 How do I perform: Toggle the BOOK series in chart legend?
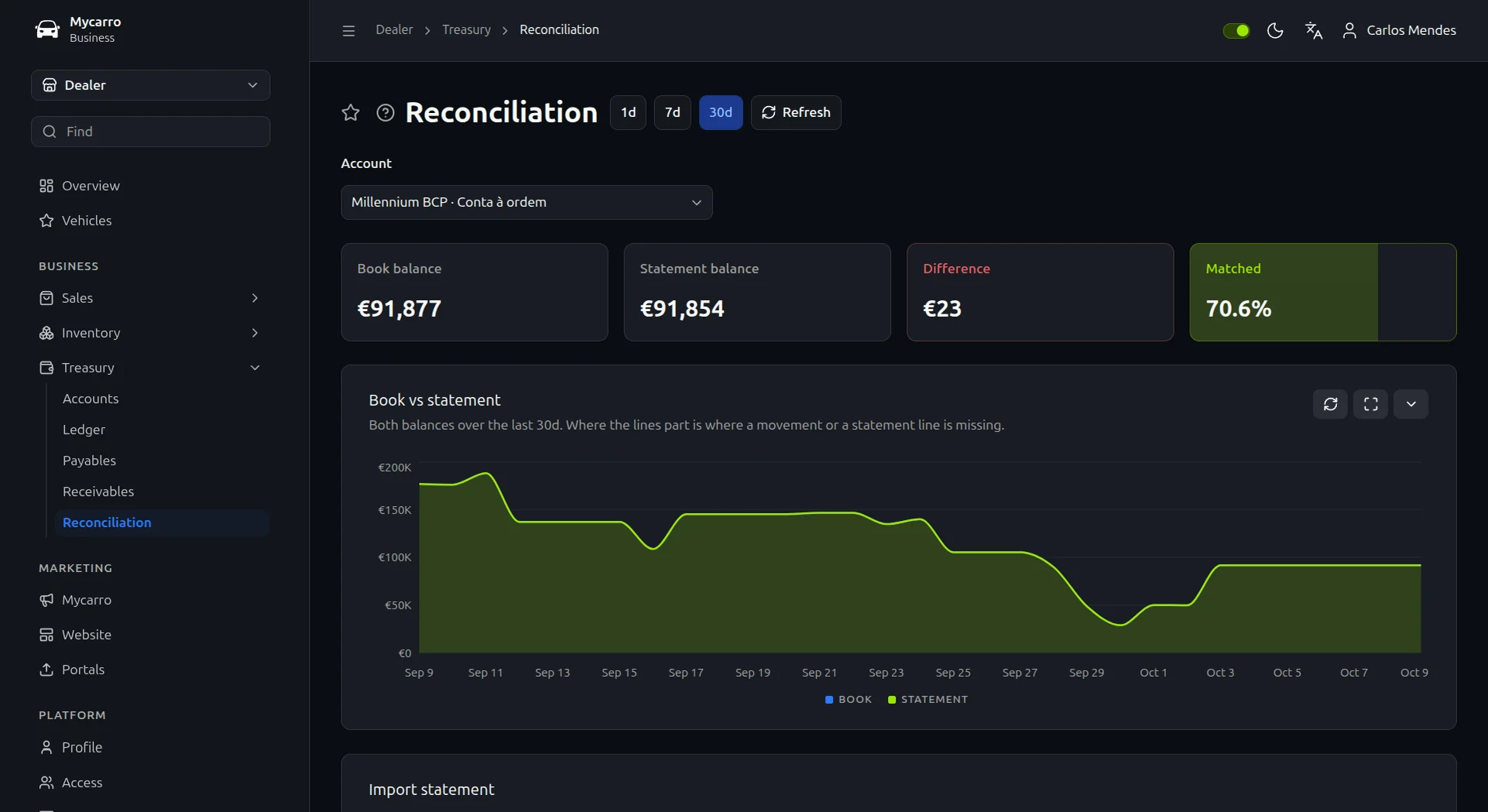849,700
